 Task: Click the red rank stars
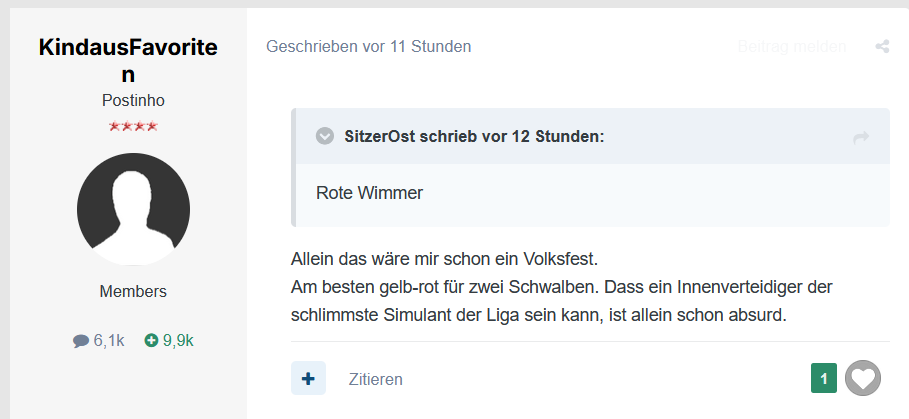click(133, 126)
